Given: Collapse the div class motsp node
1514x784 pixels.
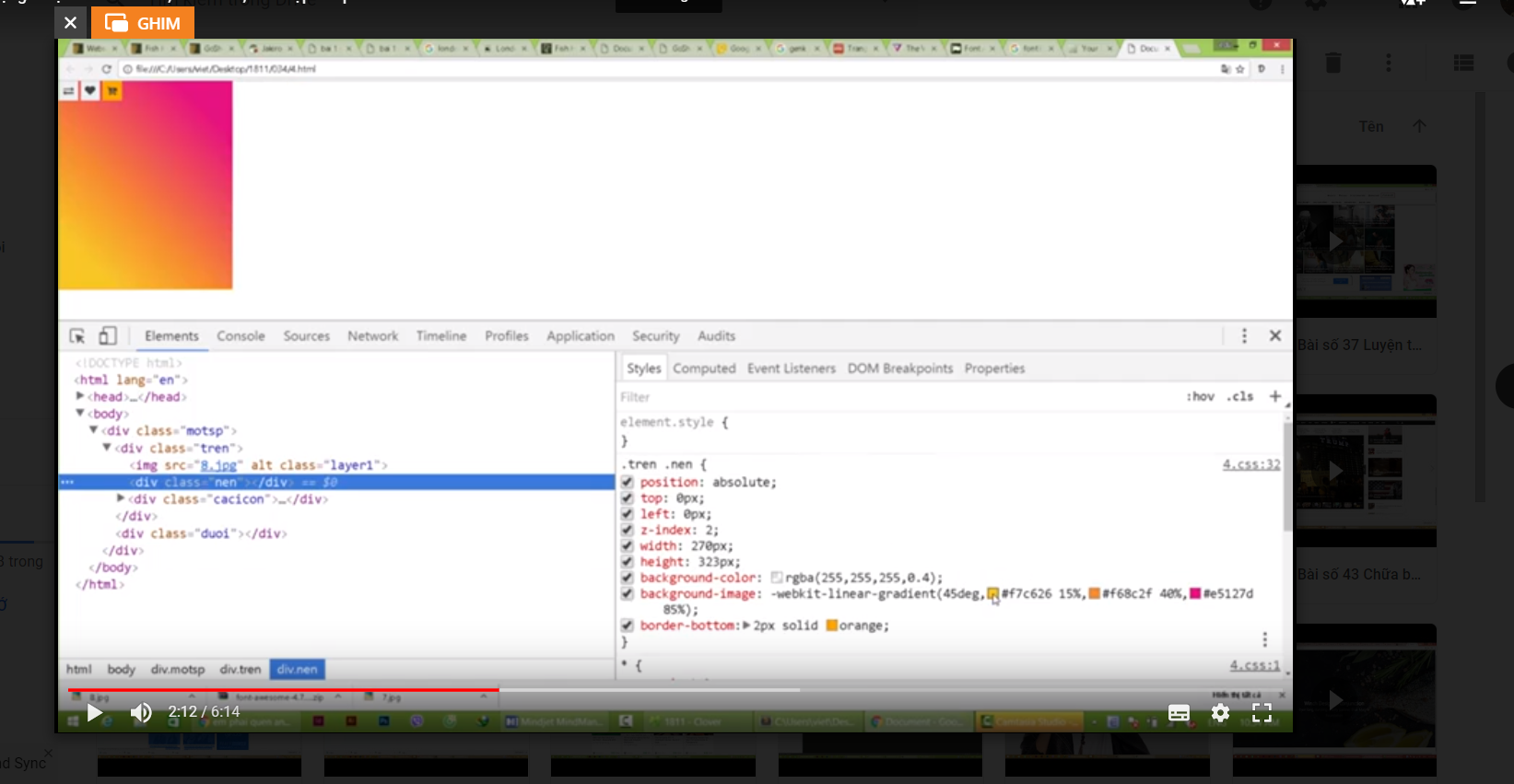Looking at the screenshot, I should tap(93, 430).
